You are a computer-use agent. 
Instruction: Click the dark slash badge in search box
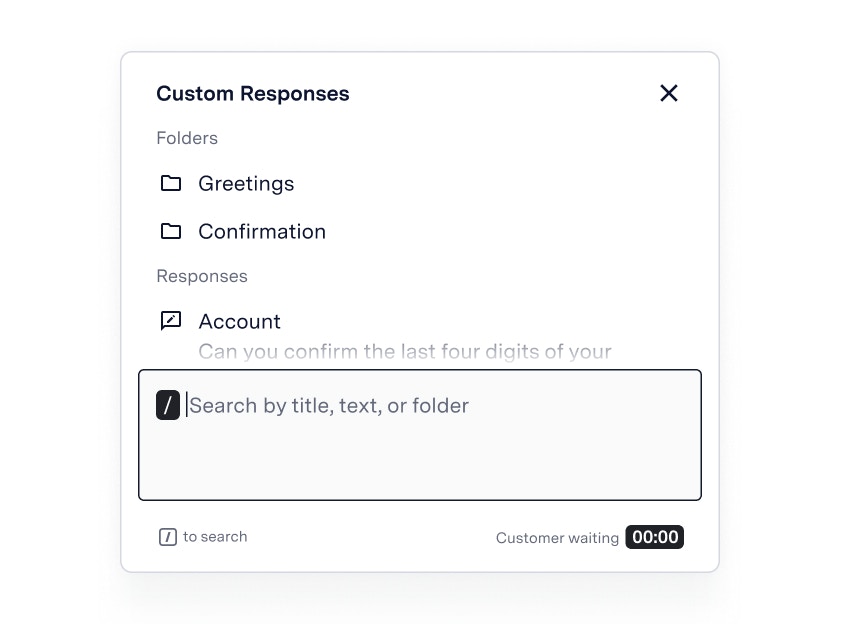[x=168, y=406]
